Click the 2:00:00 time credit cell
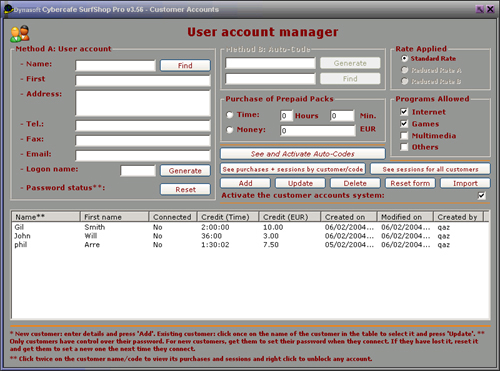The width and height of the screenshot is (500, 371). pos(215,227)
